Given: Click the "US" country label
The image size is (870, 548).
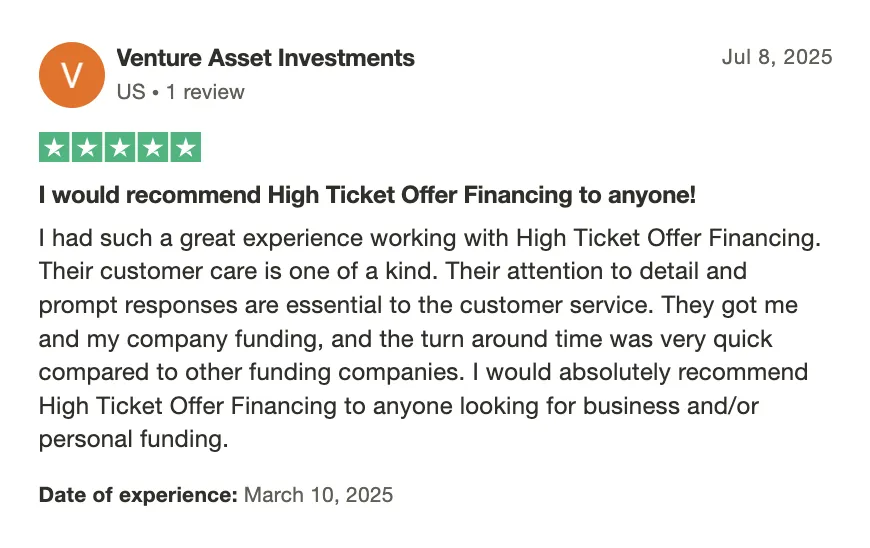Looking at the screenshot, I should pyautogui.click(x=130, y=92).
